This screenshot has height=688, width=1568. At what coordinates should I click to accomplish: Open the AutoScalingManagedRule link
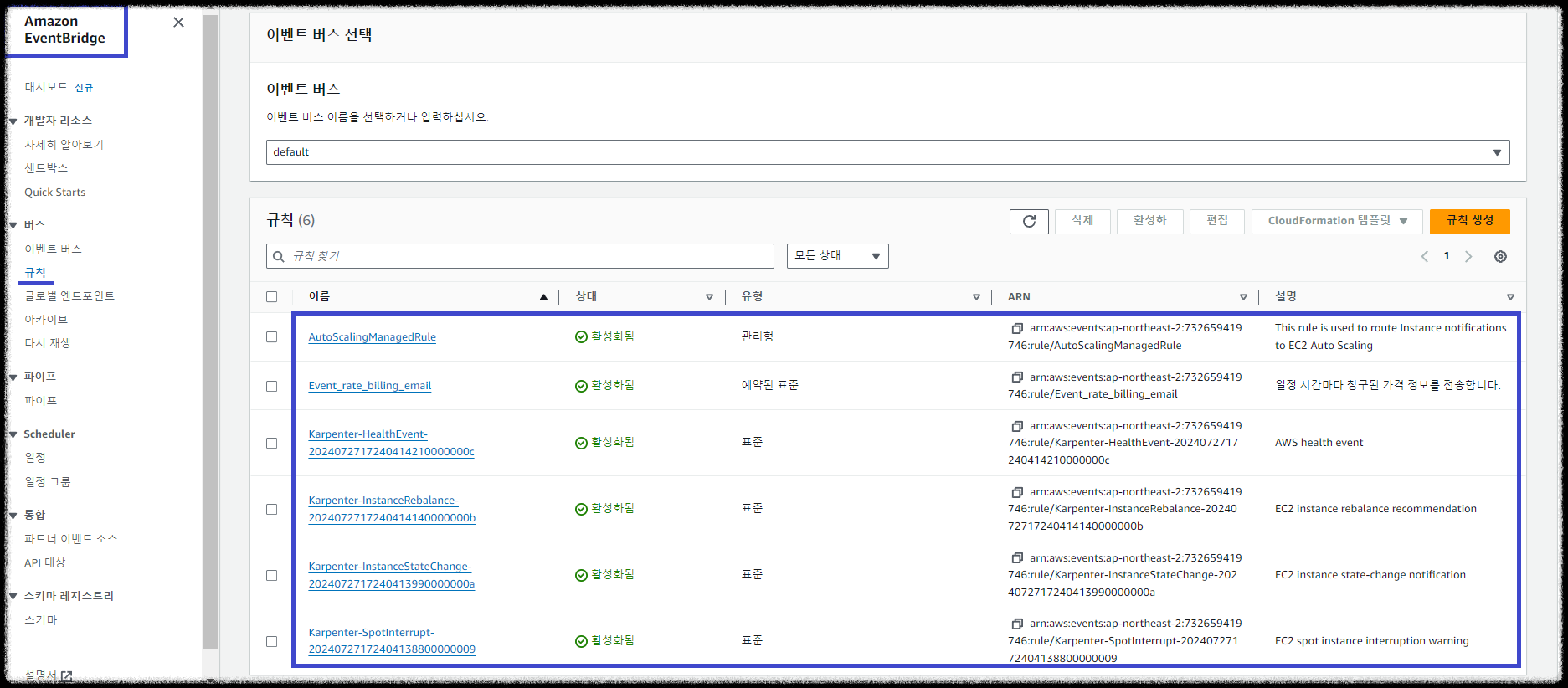tap(372, 337)
